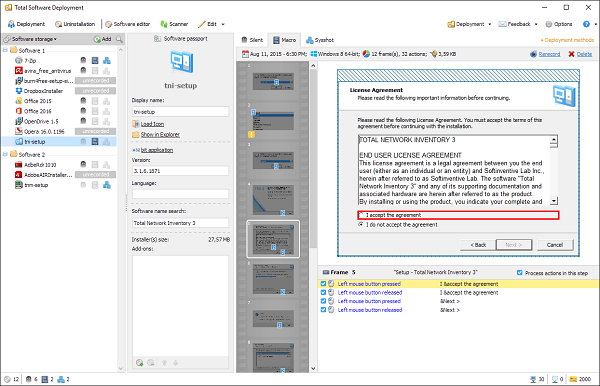
Task: Click the blue help question mark icon
Action: tap(586, 24)
